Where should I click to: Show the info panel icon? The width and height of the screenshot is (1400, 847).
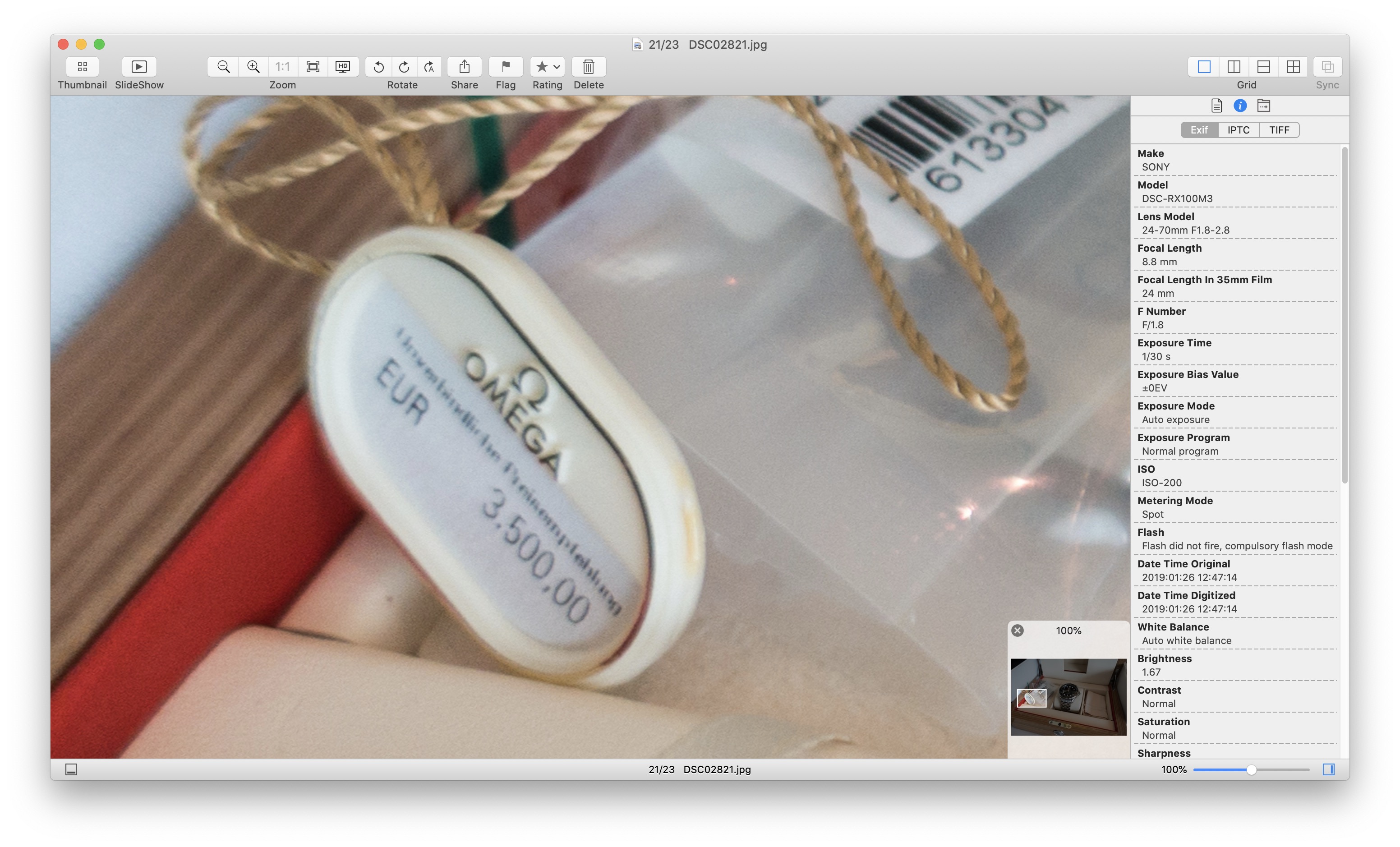1240,106
